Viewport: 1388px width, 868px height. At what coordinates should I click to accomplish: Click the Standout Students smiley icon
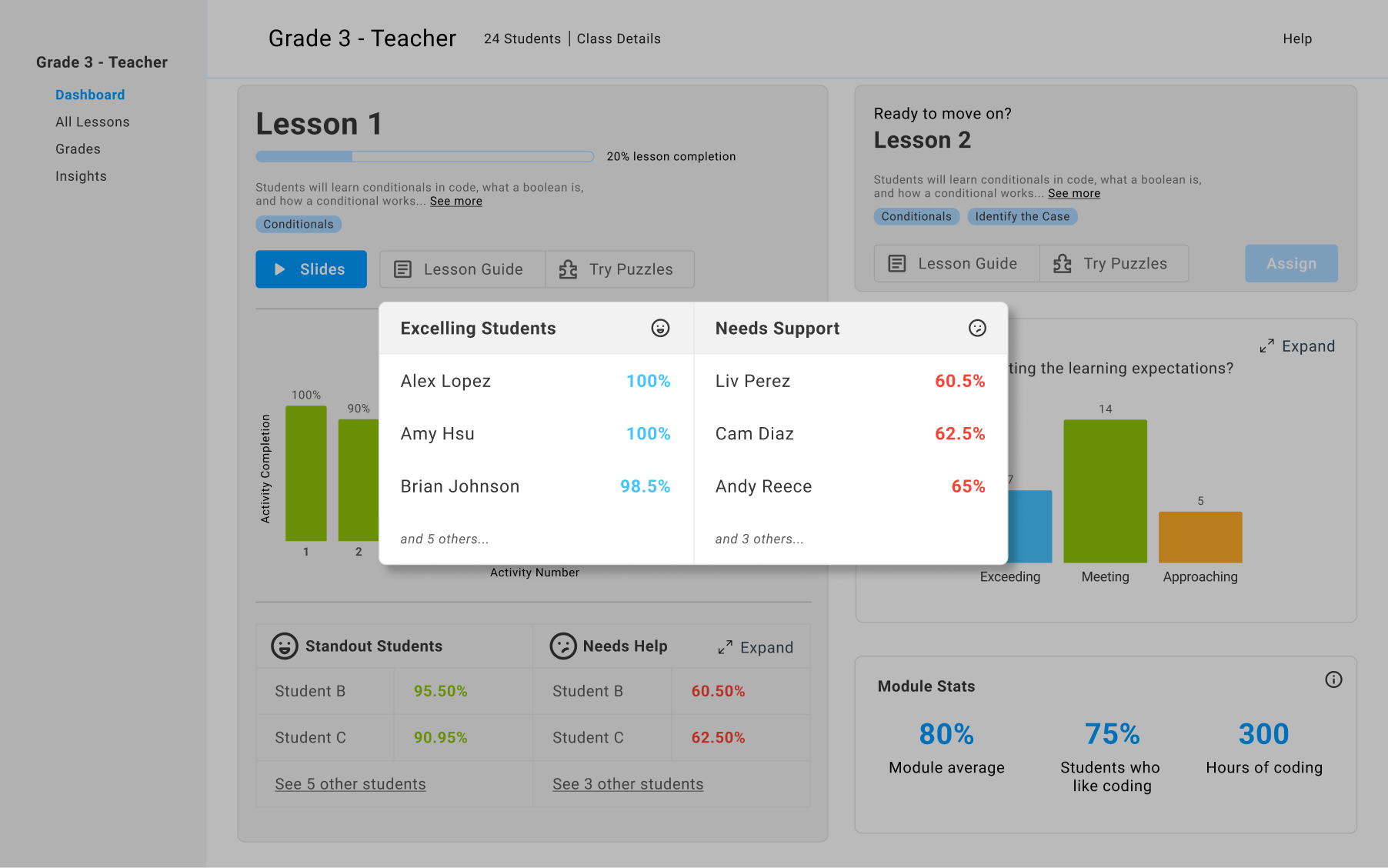click(285, 646)
